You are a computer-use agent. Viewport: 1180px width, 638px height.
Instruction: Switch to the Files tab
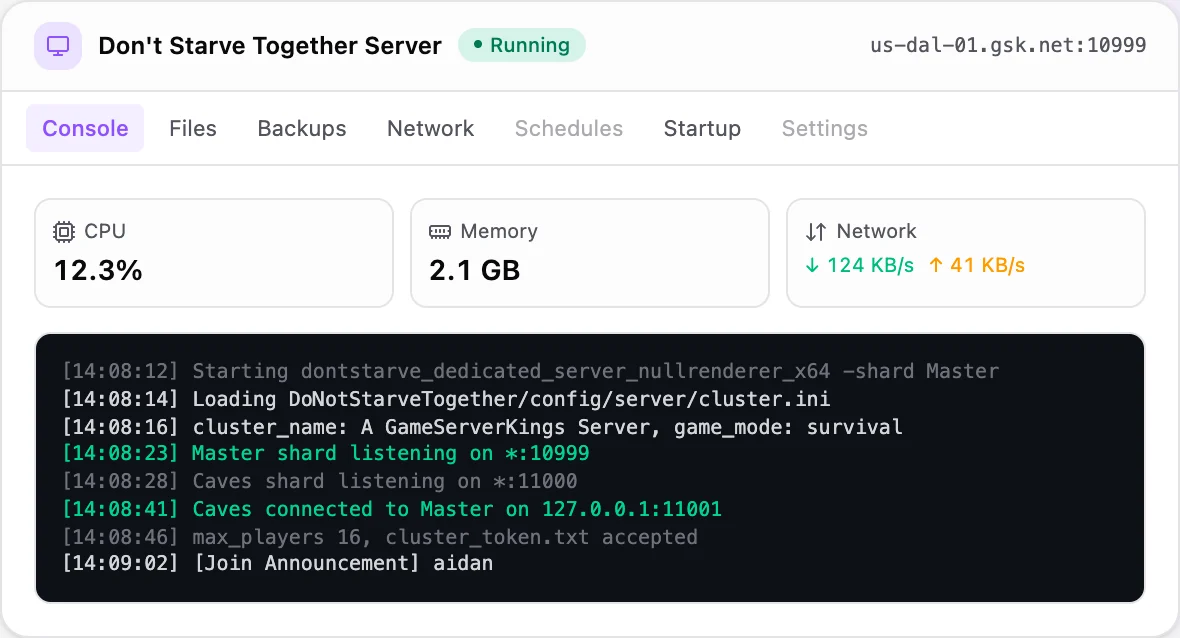click(x=193, y=128)
